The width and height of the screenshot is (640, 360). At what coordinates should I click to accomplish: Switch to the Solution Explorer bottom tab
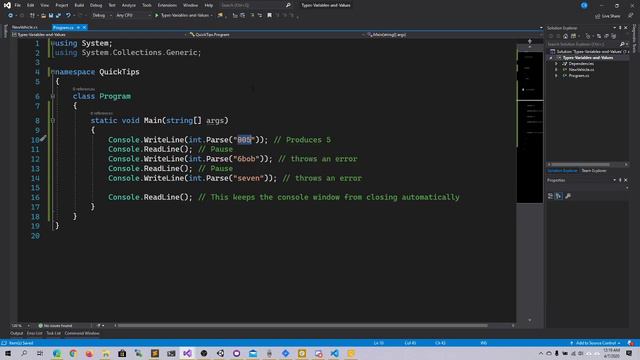coord(562,171)
